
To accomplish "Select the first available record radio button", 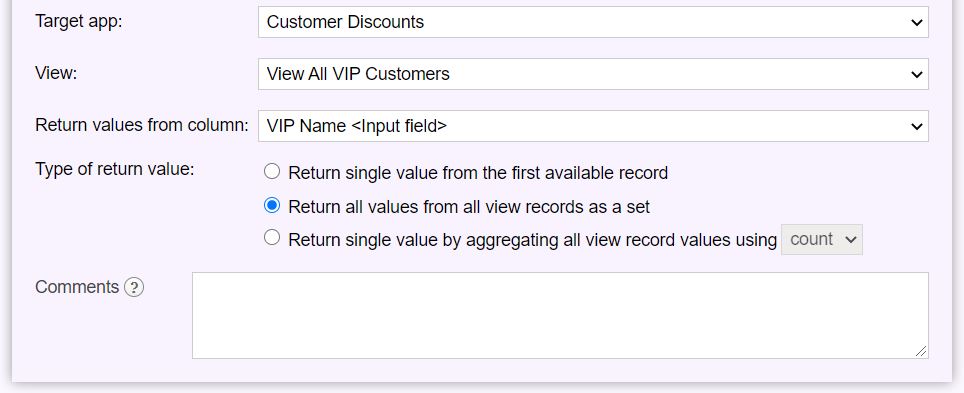I will (x=272, y=172).
